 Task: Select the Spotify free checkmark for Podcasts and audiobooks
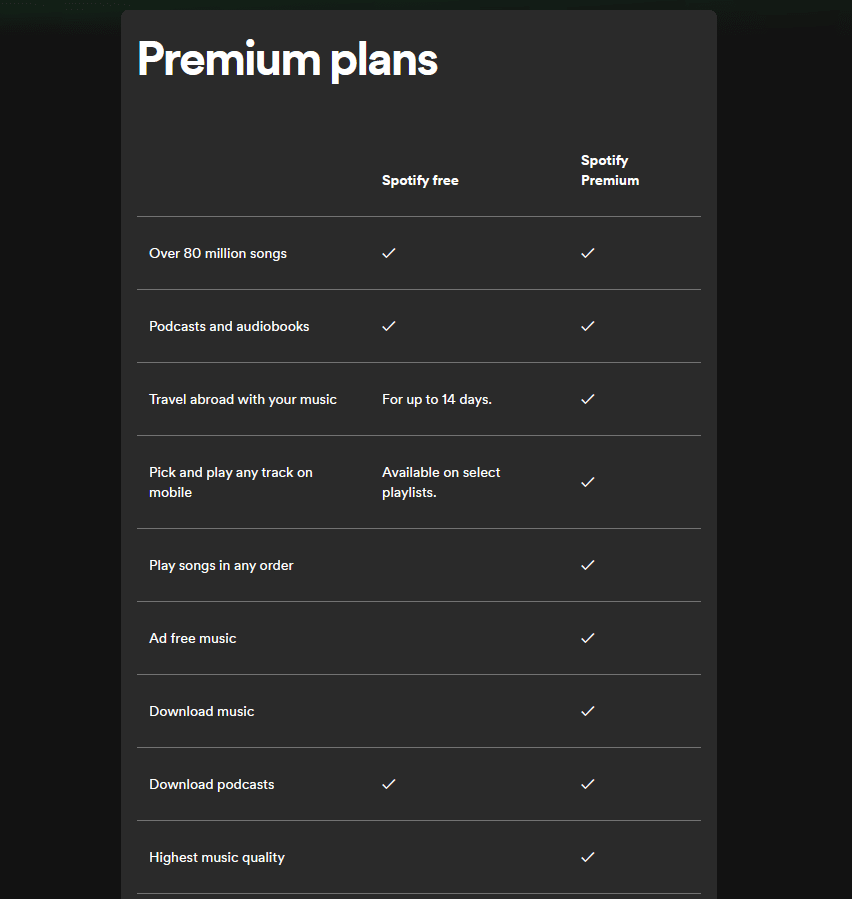click(389, 326)
